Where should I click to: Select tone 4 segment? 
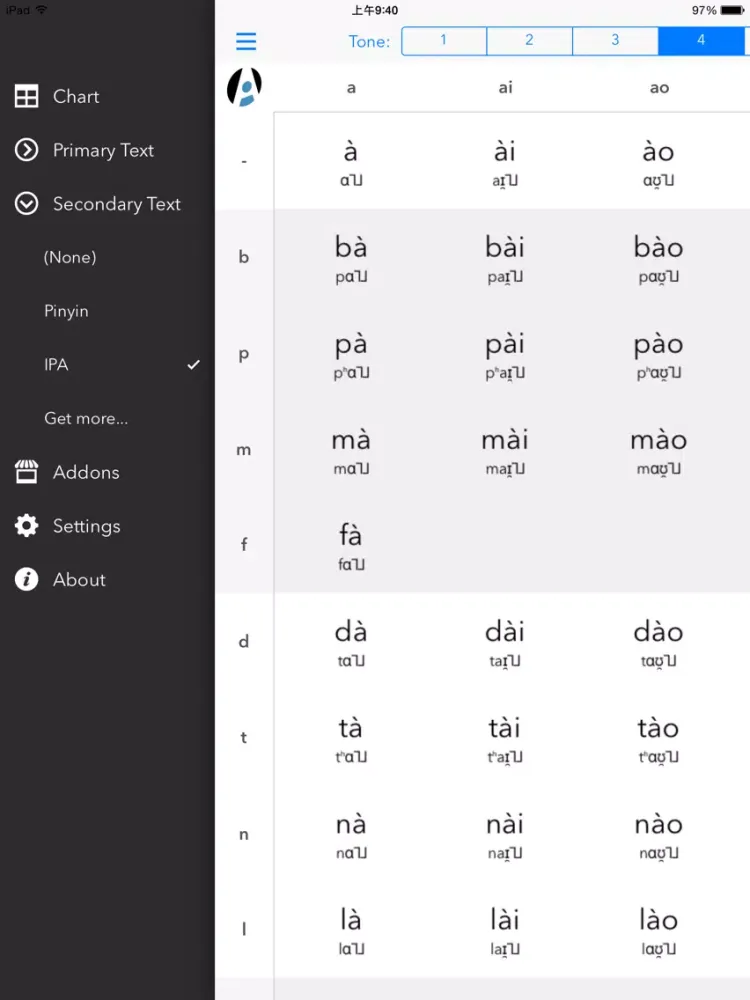click(x=701, y=41)
